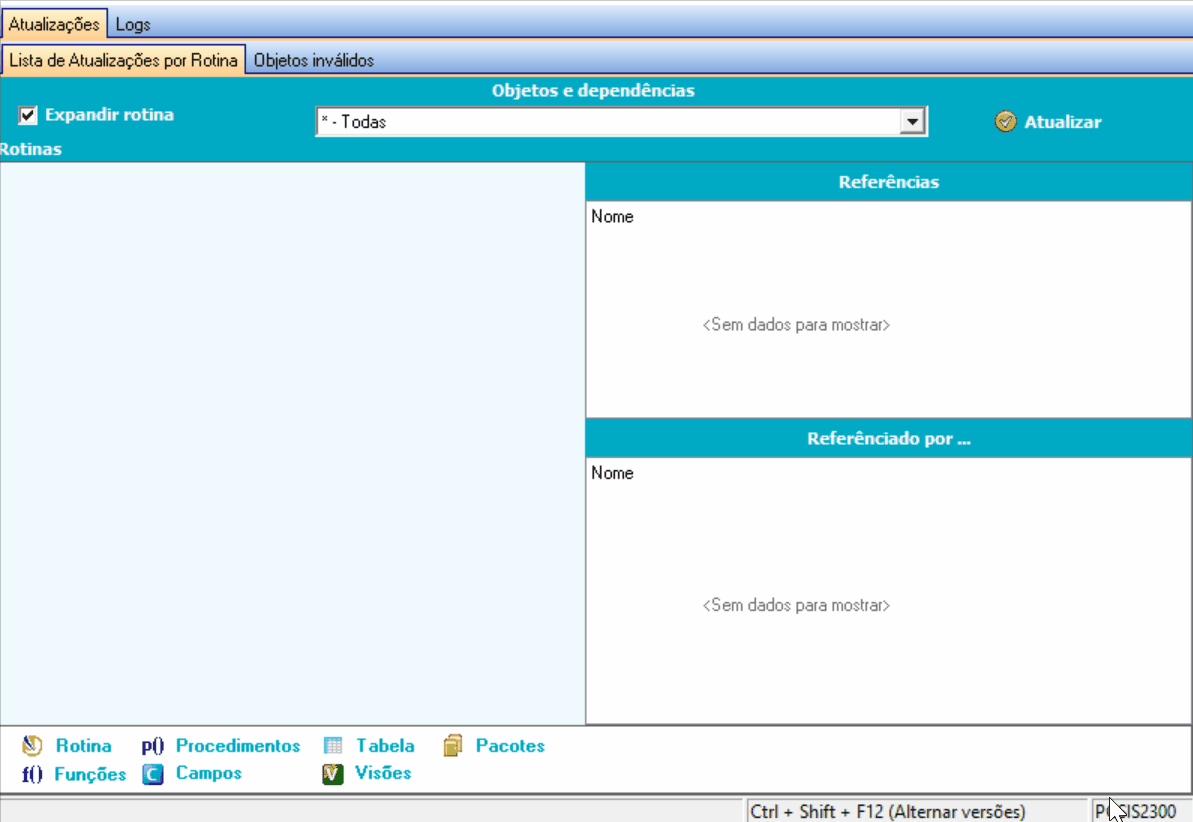Click the Procedimentos p() icon
This screenshot has height=822, width=1193.
[x=153, y=746]
